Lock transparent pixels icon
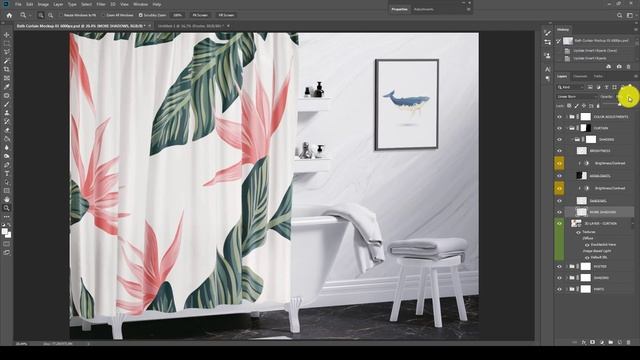The width and height of the screenshot is (640, 360). 569,106
